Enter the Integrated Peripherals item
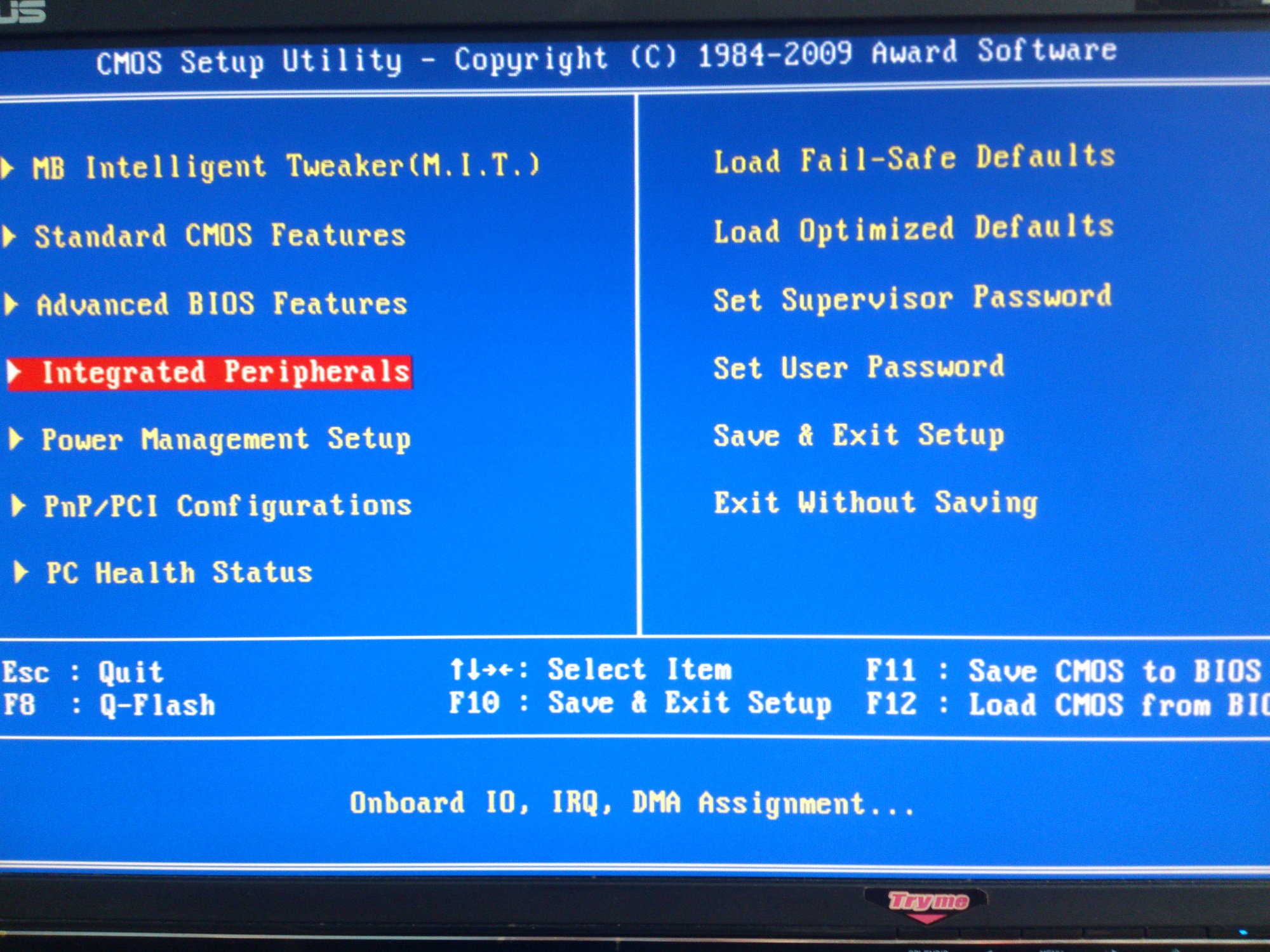 [x=225, y=372]
